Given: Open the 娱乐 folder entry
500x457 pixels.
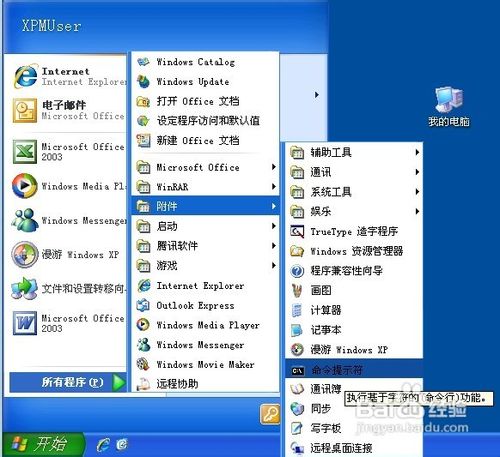Looking at the screenshot, I should [354, 212].
